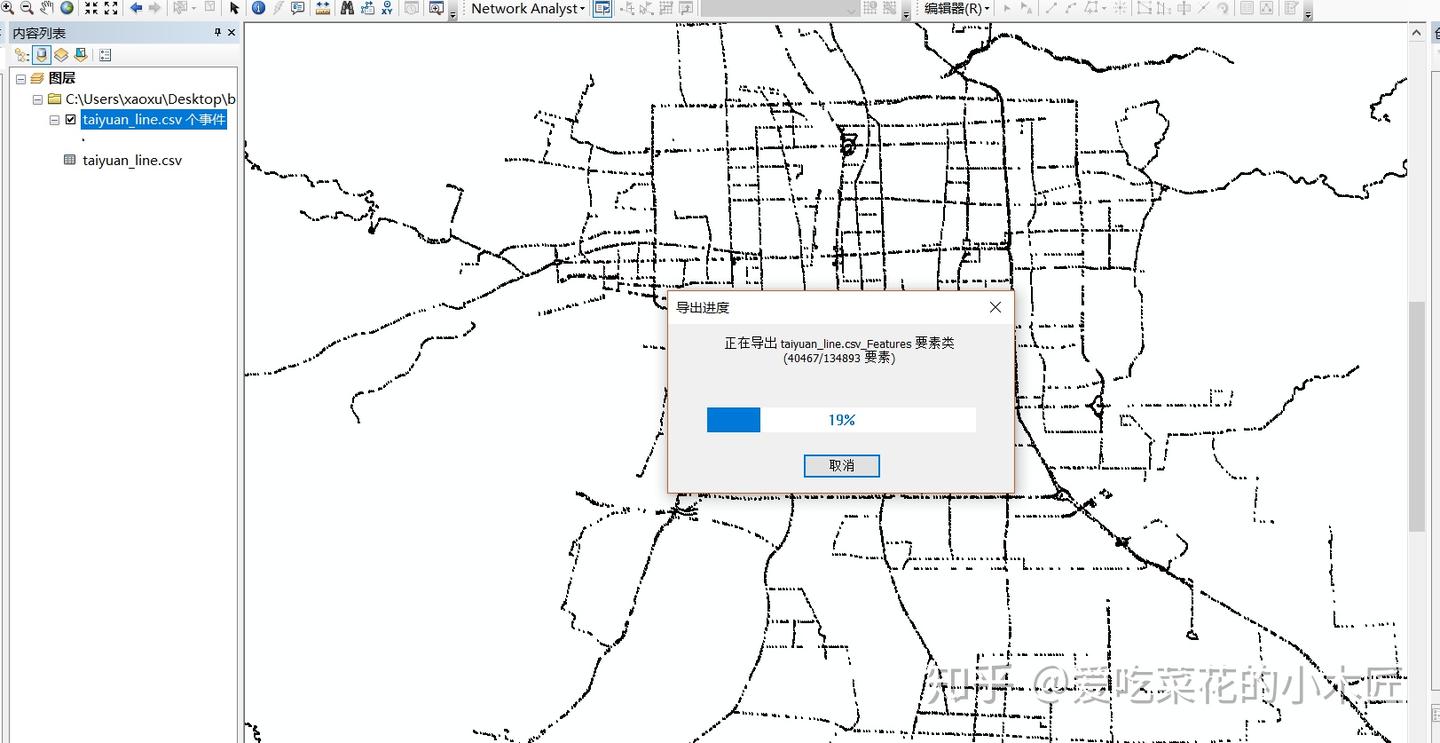Click the Point construction editor icon

tap(1119, 8)
